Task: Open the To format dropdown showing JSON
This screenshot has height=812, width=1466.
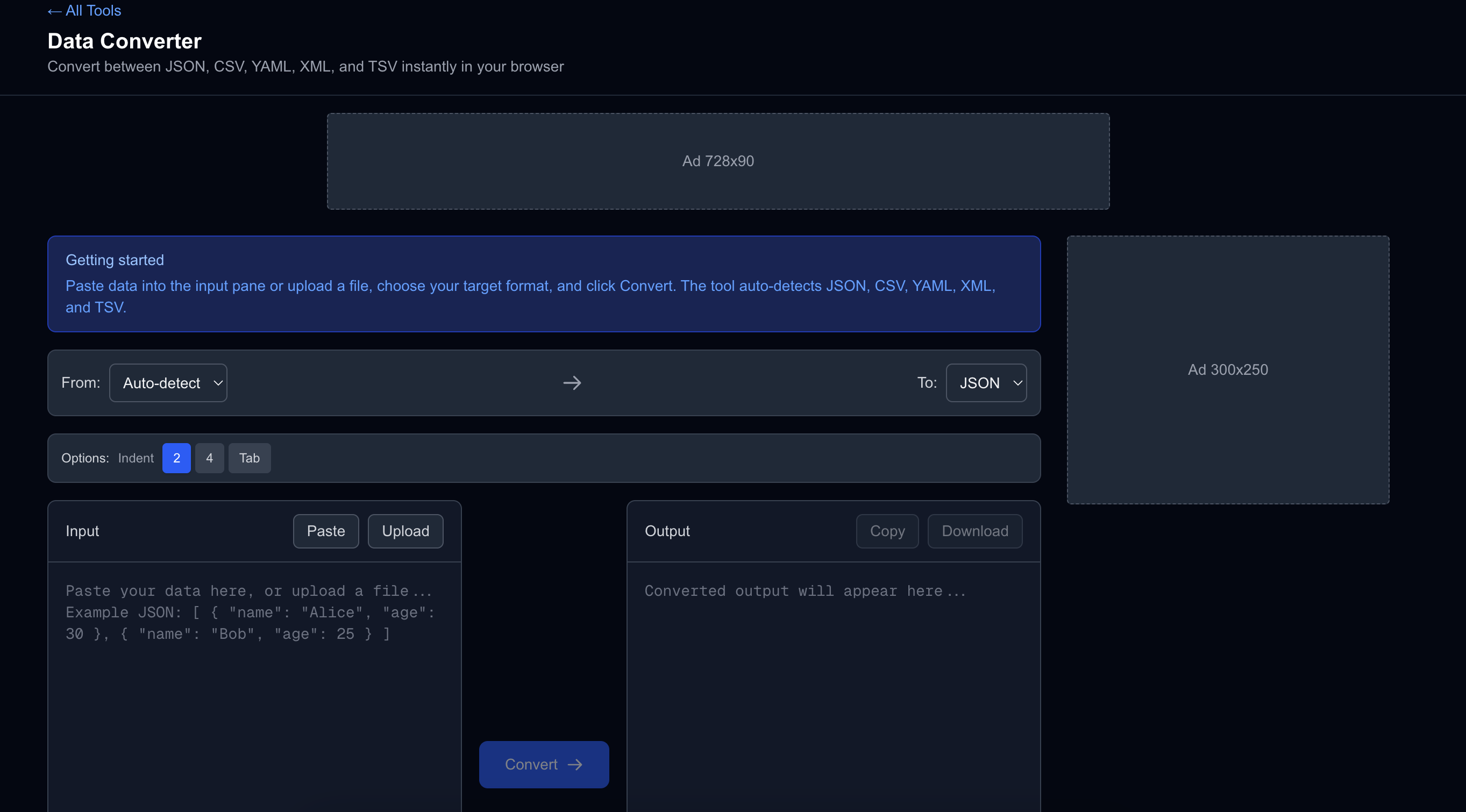Action: tap(986, 382)
